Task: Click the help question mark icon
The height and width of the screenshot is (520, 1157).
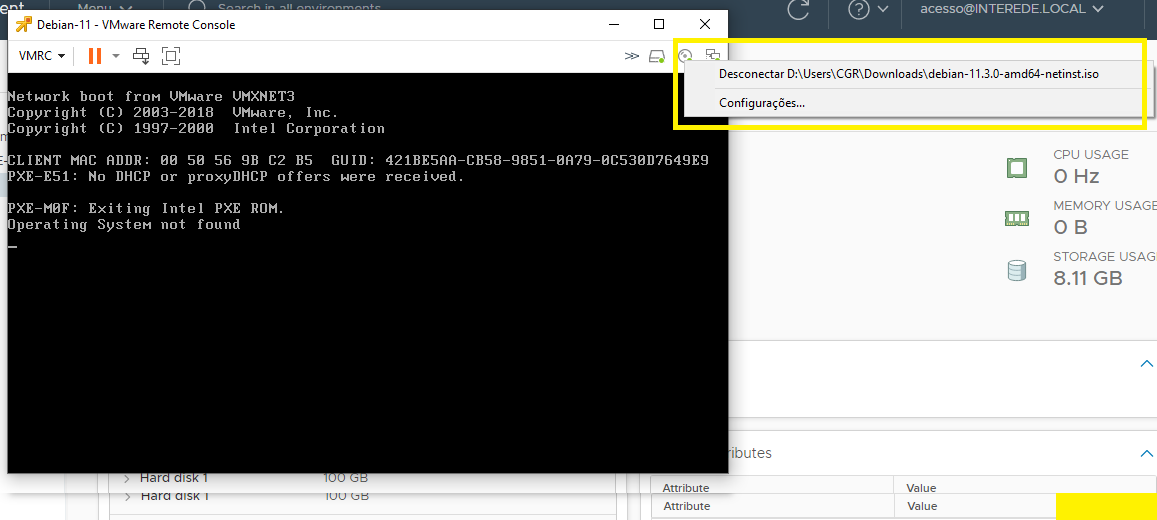Action: 859,10
